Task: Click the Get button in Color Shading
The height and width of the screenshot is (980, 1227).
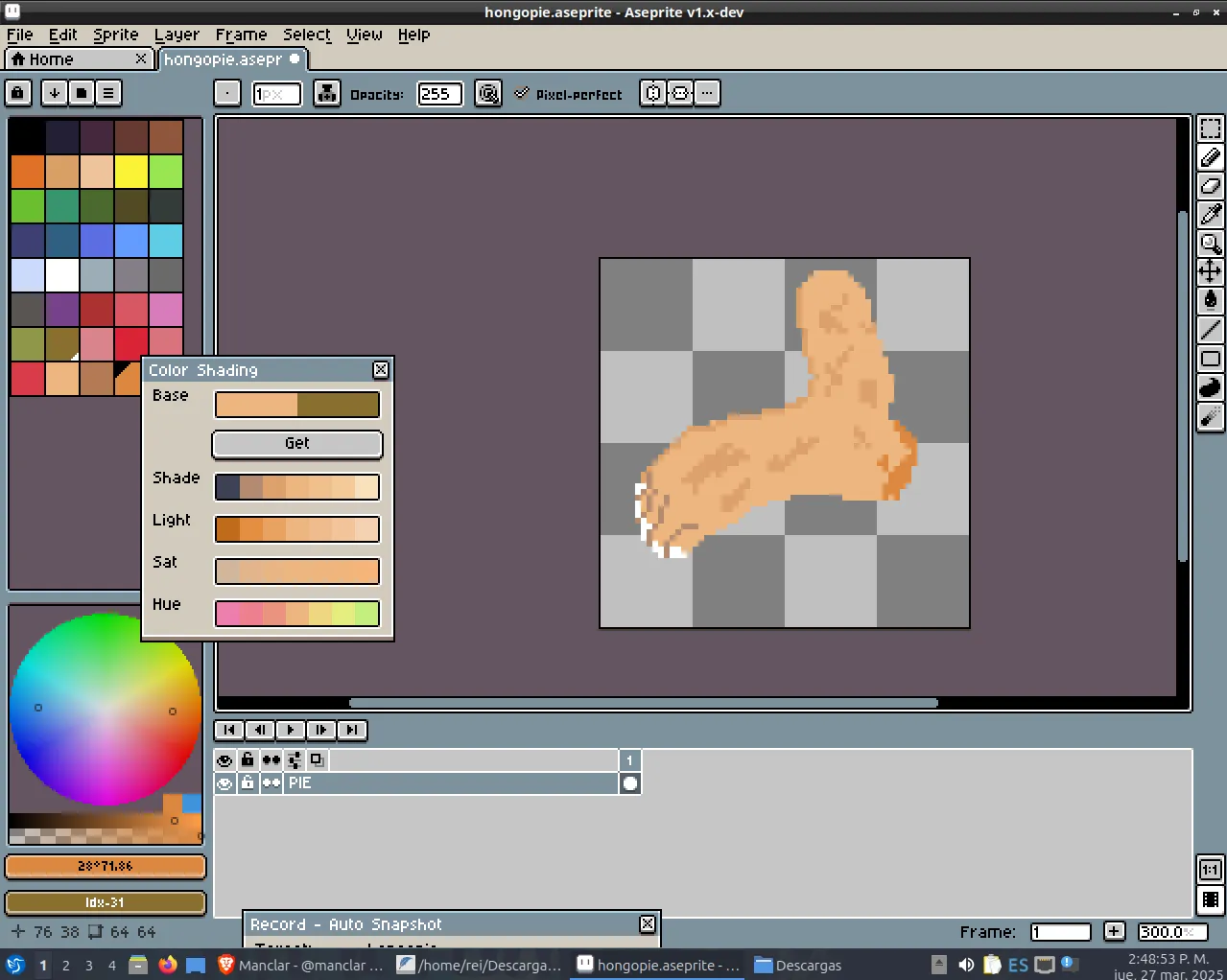Action: point(297,443)
